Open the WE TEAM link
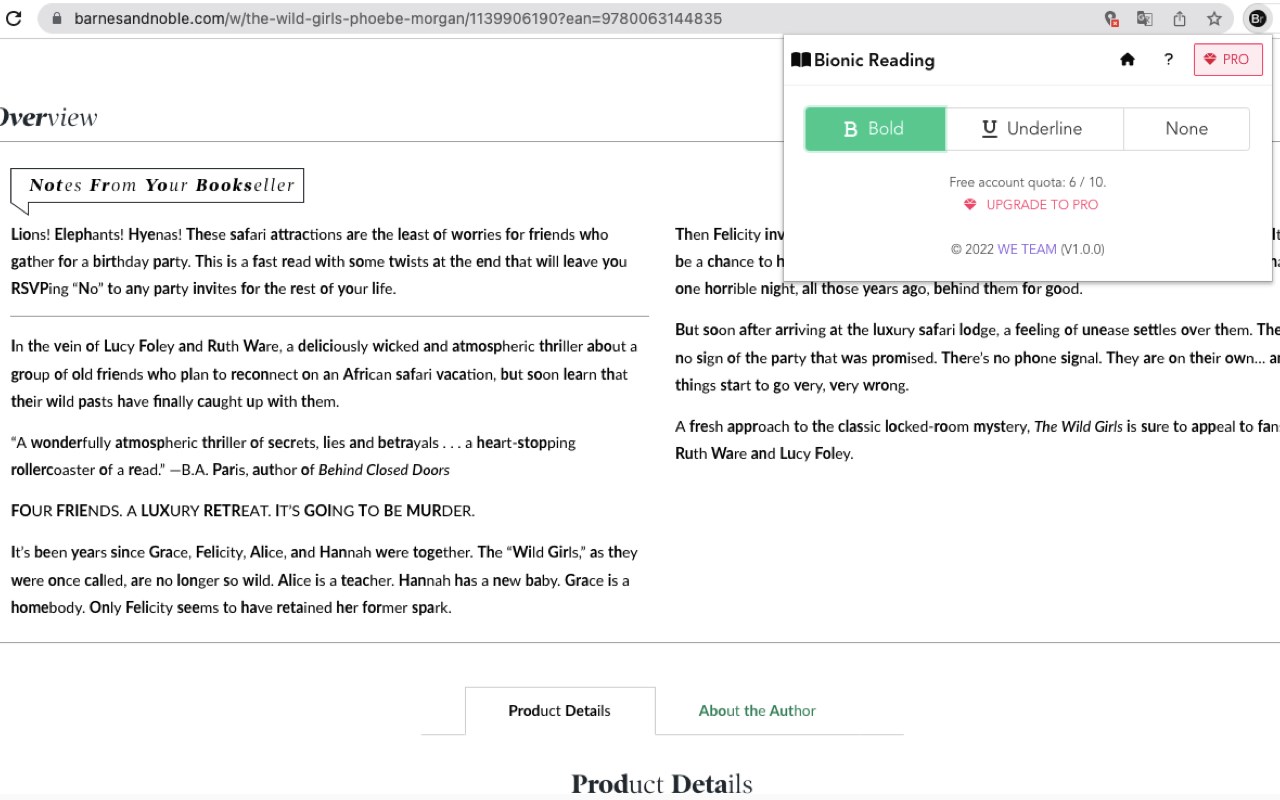The height and width of the screenshot is (800, 1280). 1027,249
